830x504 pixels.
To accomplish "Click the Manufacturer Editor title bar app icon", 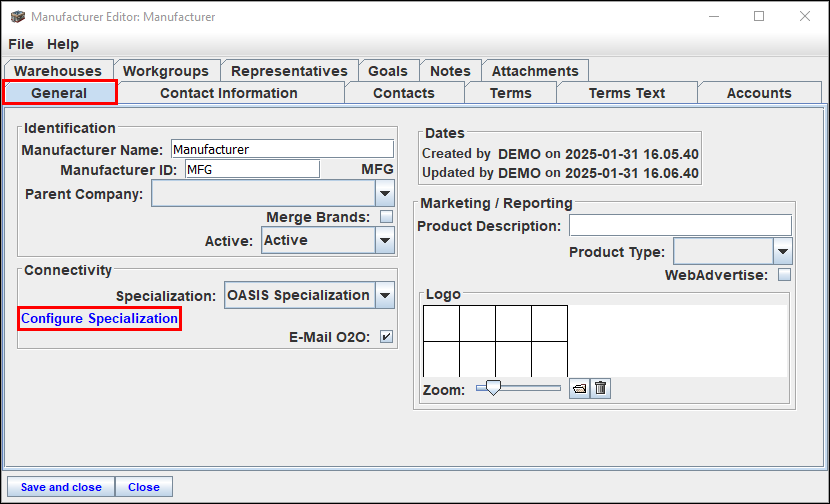I will tap(17, 16).
